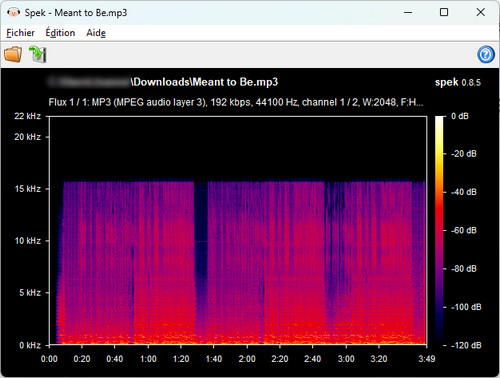Image resolution: width=500 pixels, height=378 pixels.
Task: Save the spectrogram with the green arrow icon
Action: [x=38, y=54]
